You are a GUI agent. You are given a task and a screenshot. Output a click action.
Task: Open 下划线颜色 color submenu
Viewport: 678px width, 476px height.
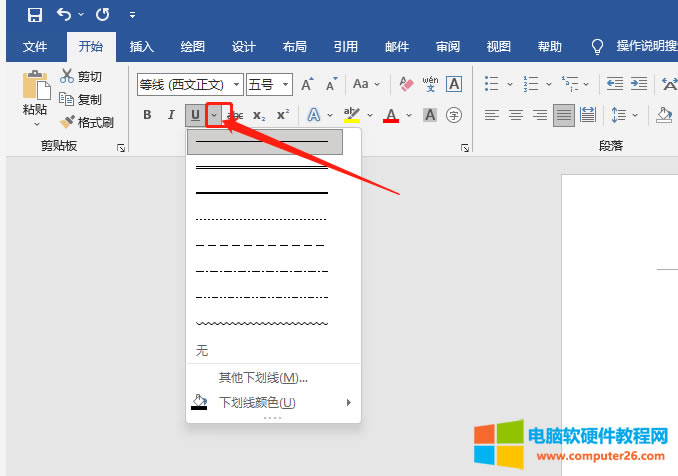click(258, 402)
